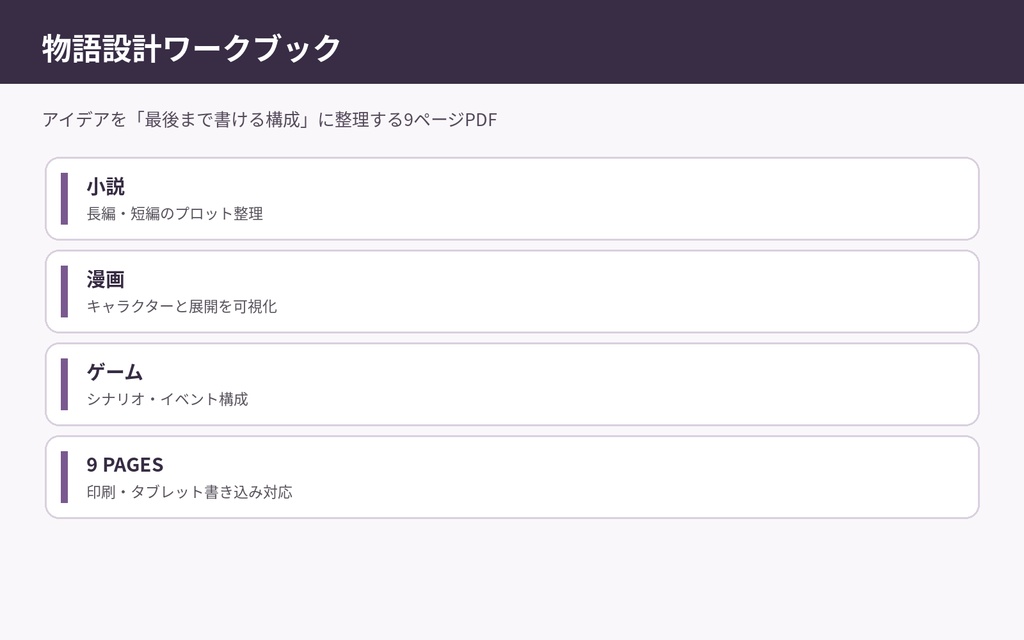This screenshot has height=640, width=1024.
Task: Select the 9 PAGES heading text
Action: point(125,465)
